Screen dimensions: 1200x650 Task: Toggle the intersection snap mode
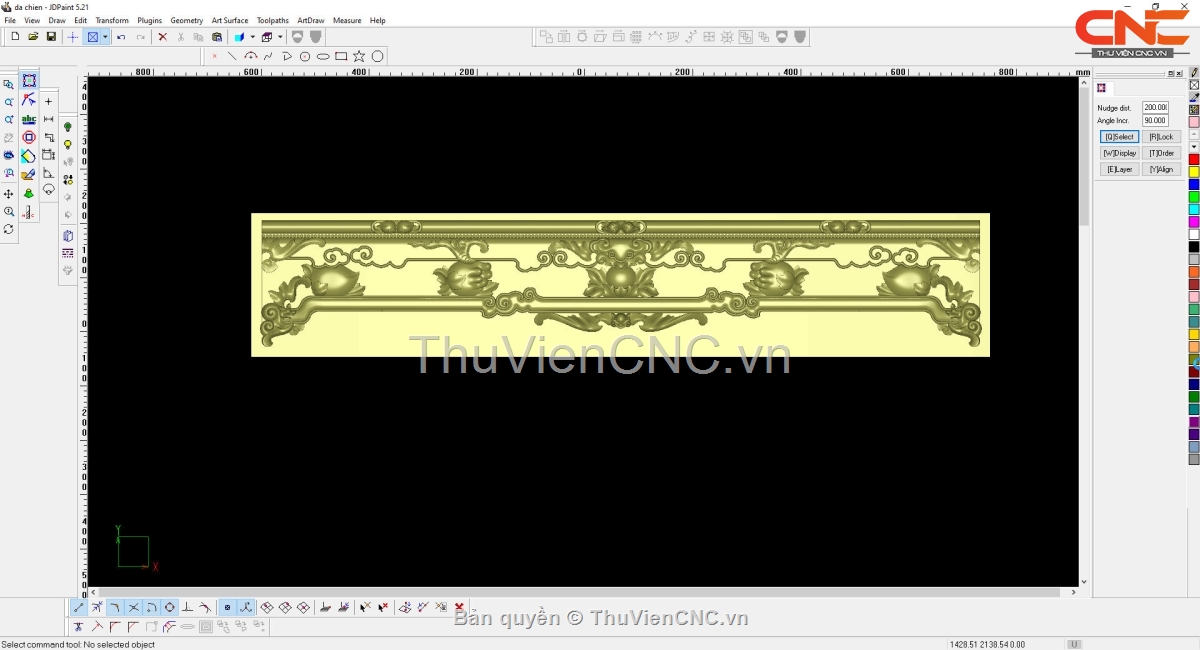[x=133, y=607]
